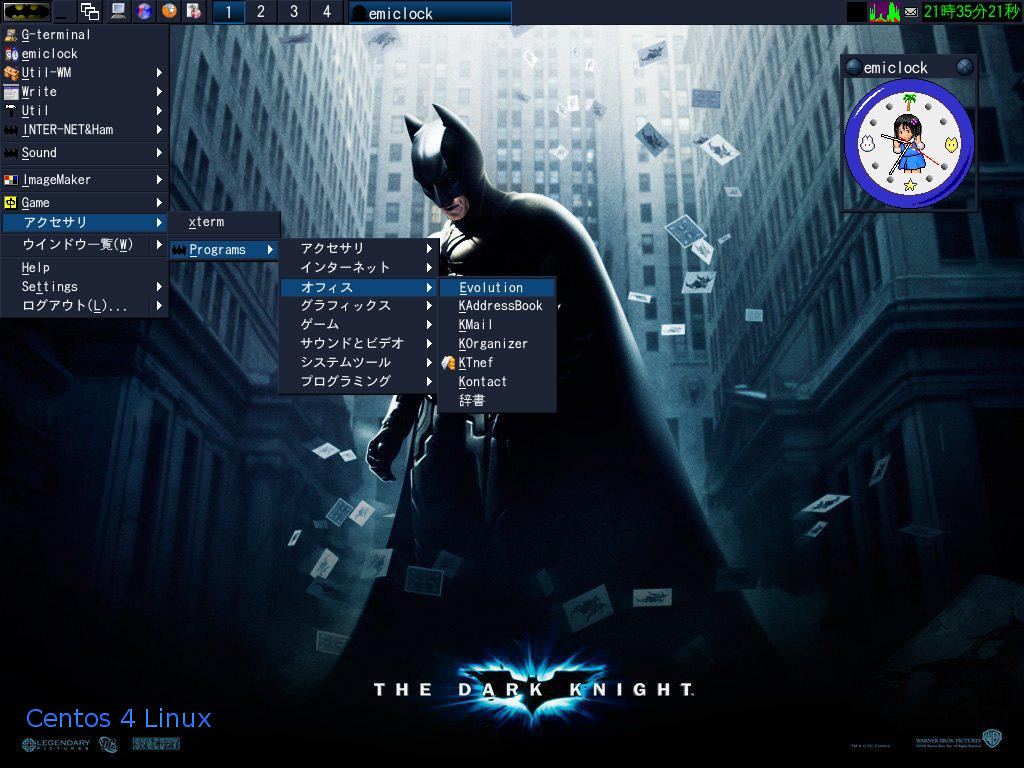Click the CPU load graph monitor
This screenshot has width=1024, height=768.
click(884, 12)
